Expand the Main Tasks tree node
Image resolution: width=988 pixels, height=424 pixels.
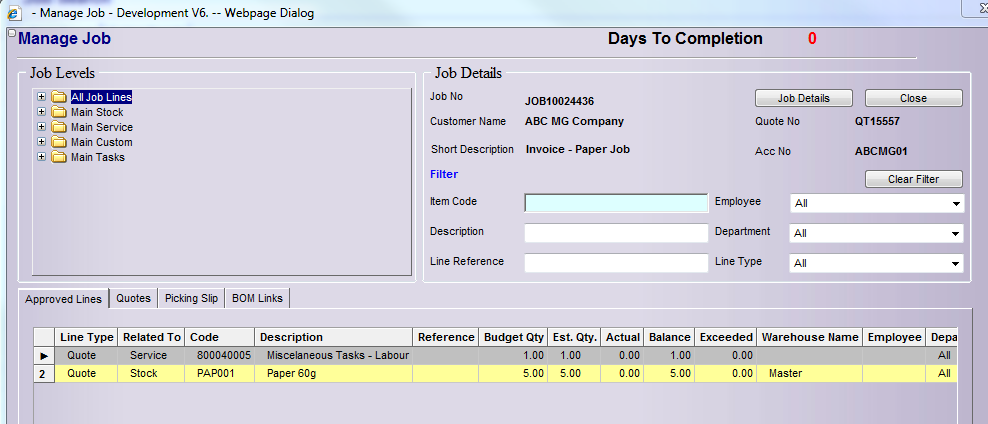coord(41,157)
